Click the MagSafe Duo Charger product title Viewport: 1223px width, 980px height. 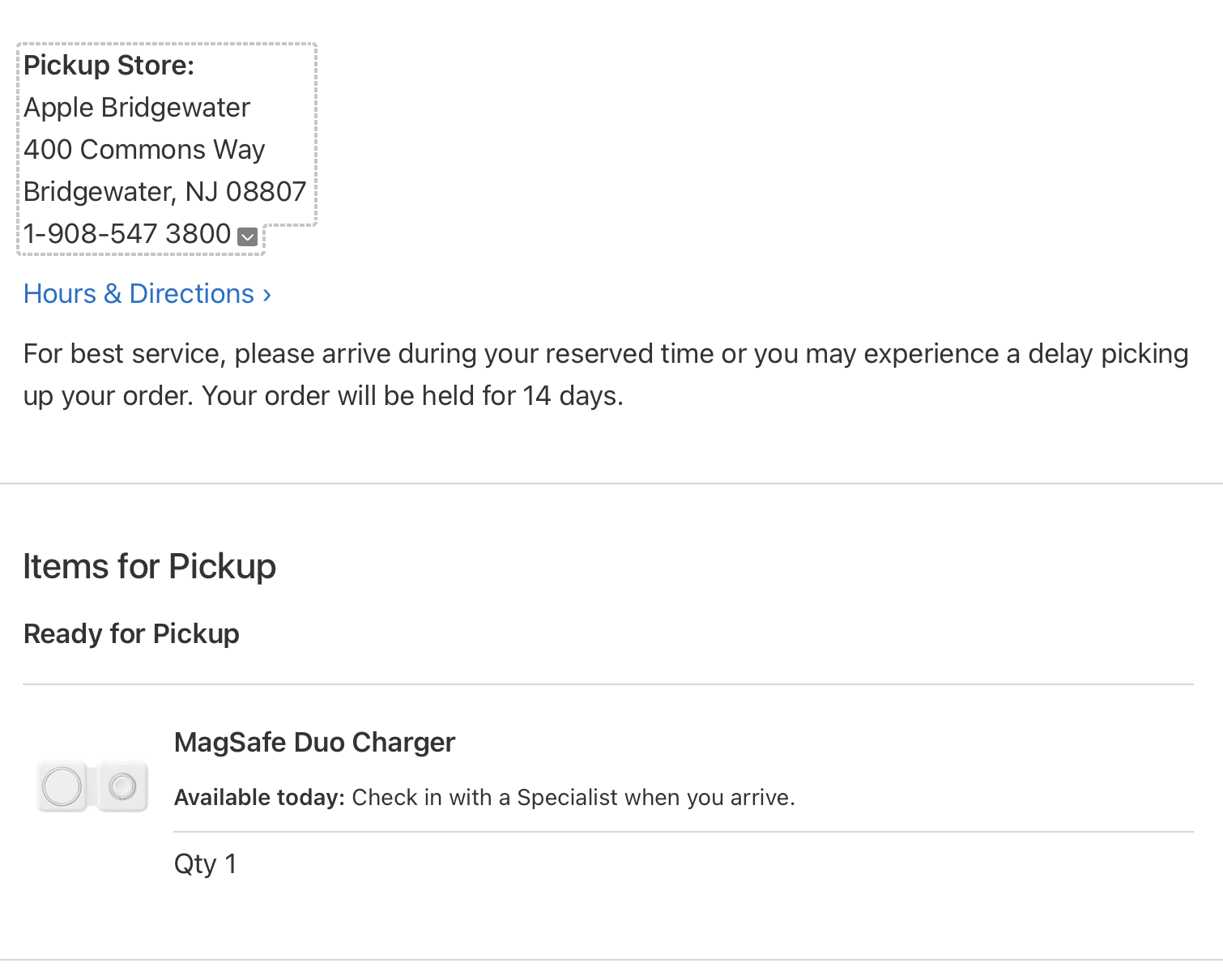click(x=314, y=743)
